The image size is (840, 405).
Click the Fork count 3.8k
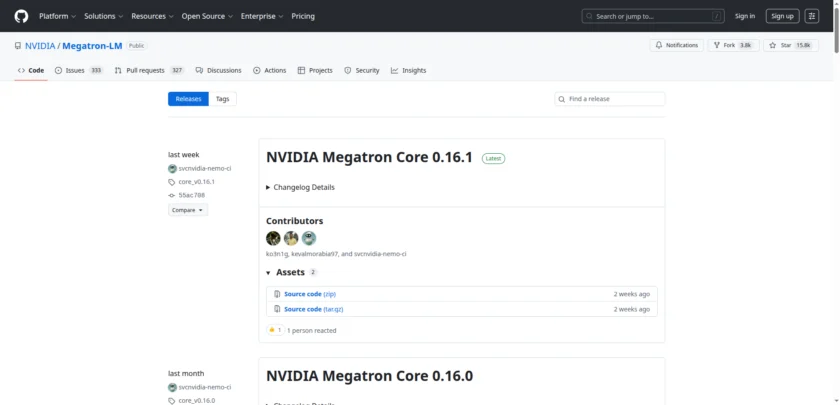click(x=745, y=46)
